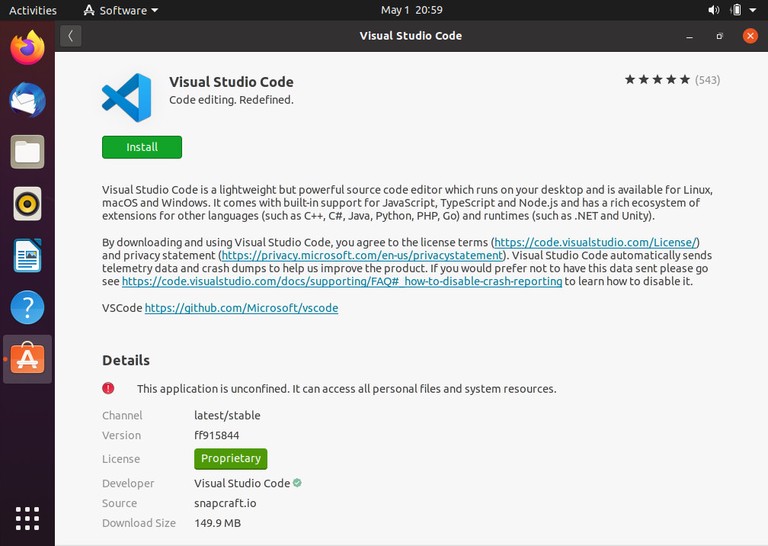The width and height of the screenshot is (768, 546).
Task: Open Firefox from the dock
Action: coord(27,48)
